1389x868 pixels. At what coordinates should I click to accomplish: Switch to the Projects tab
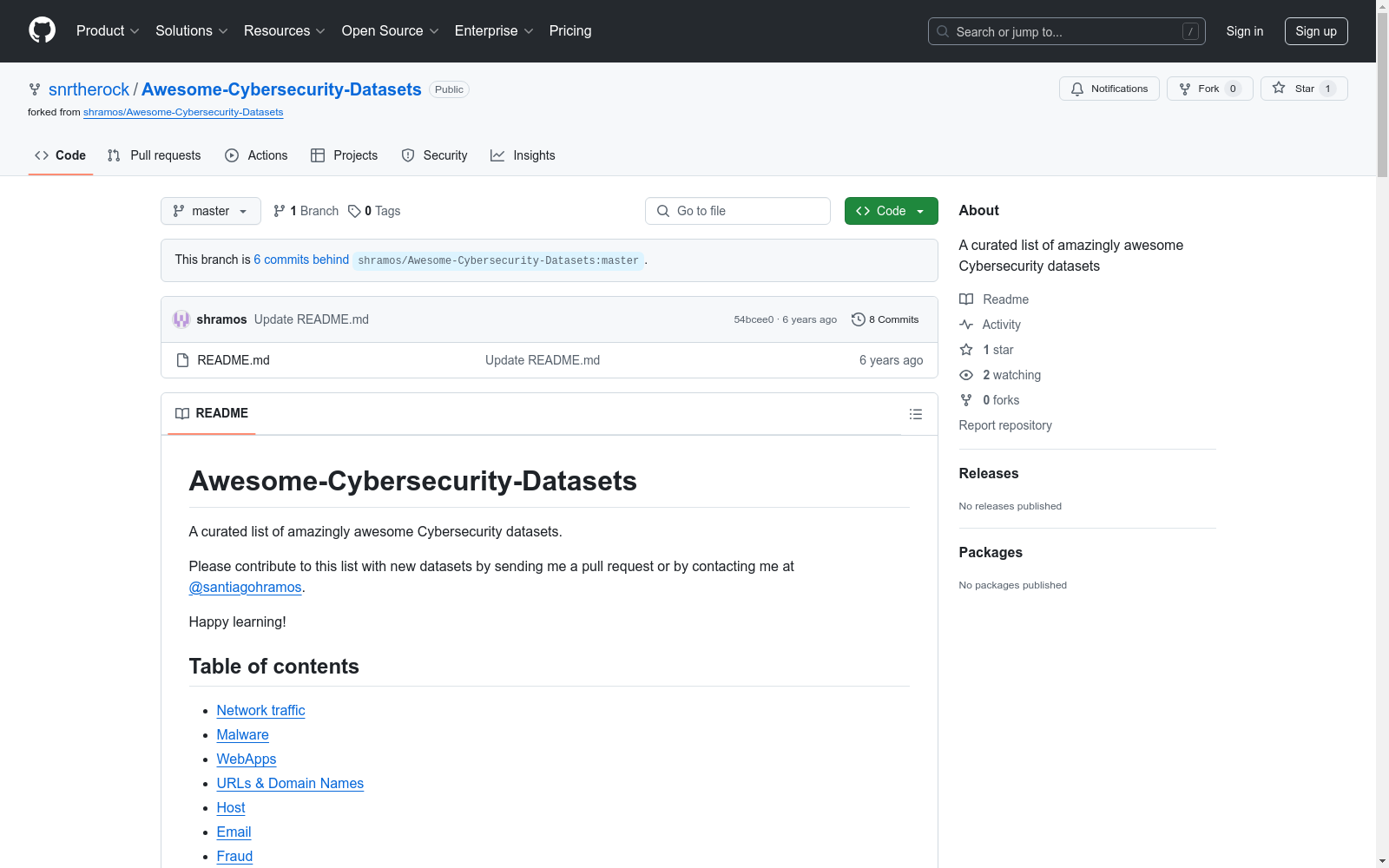click(x=345, y=155)
